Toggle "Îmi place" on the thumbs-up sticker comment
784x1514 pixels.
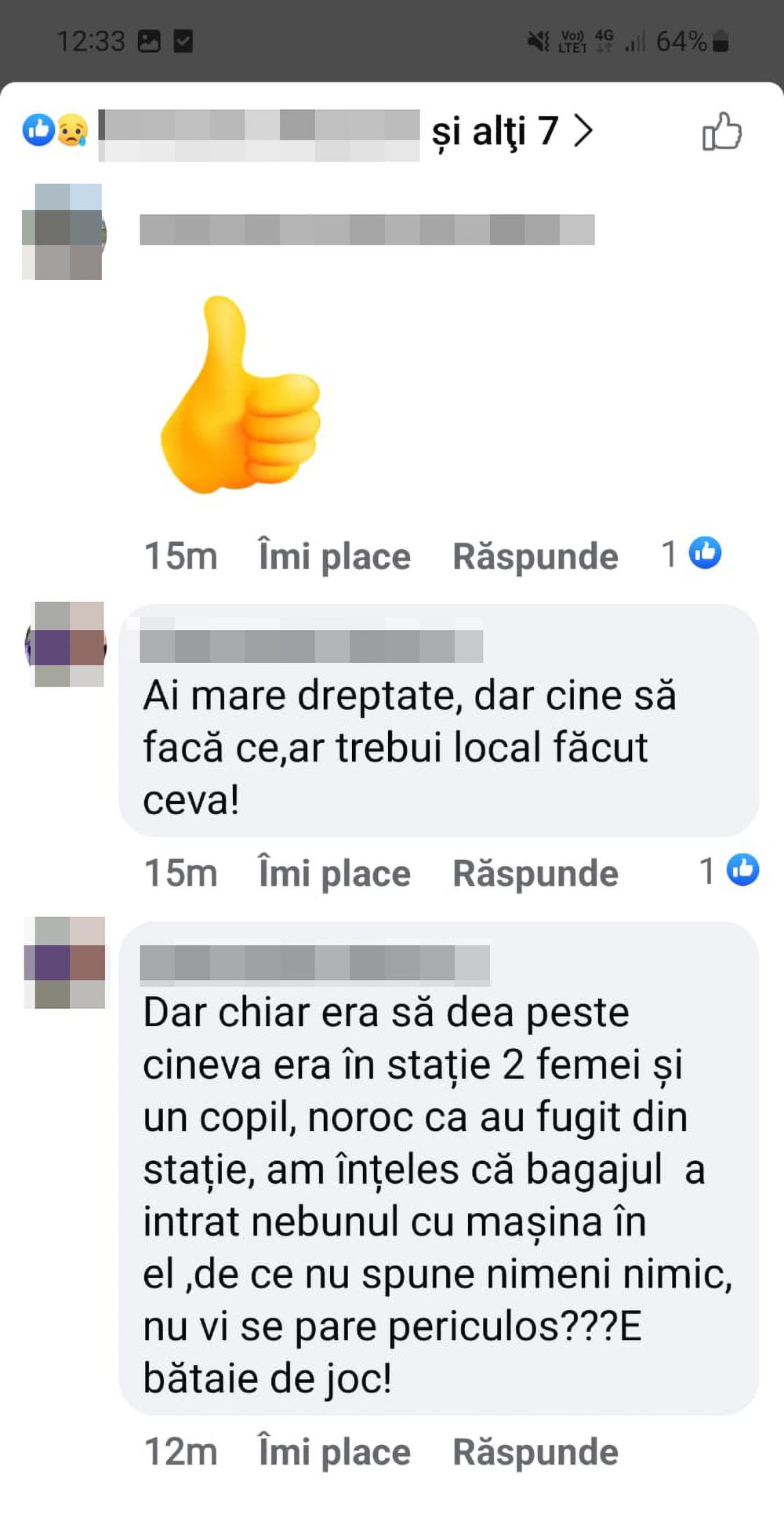[x=334, y=556]
